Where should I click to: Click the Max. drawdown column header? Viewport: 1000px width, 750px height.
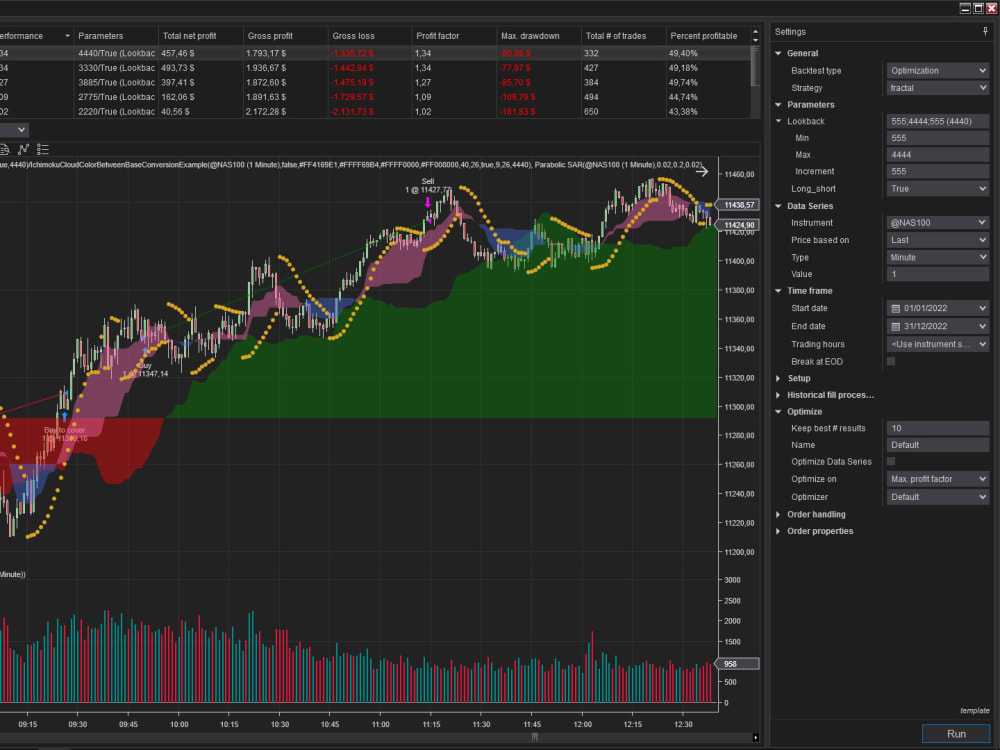coord(530,35)
